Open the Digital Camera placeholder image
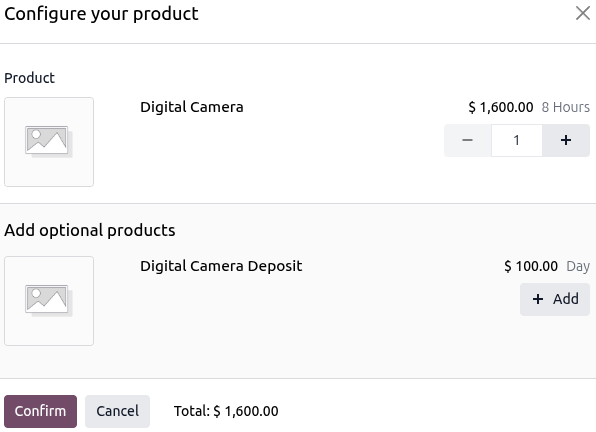This screenshot has width=596, height=432. (x=49, y=142)
